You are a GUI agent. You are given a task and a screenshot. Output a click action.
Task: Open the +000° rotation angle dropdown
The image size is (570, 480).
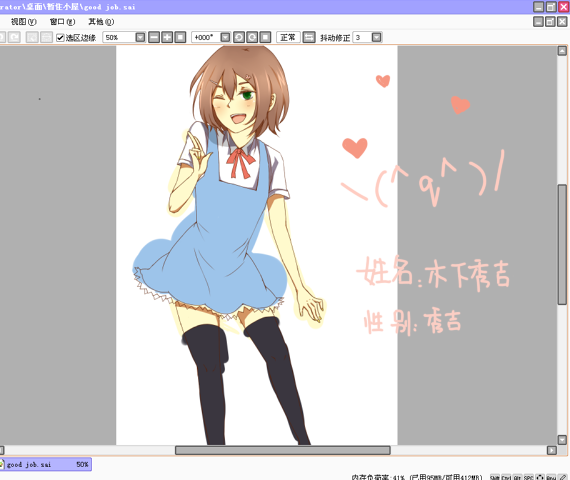pos(225,37)
